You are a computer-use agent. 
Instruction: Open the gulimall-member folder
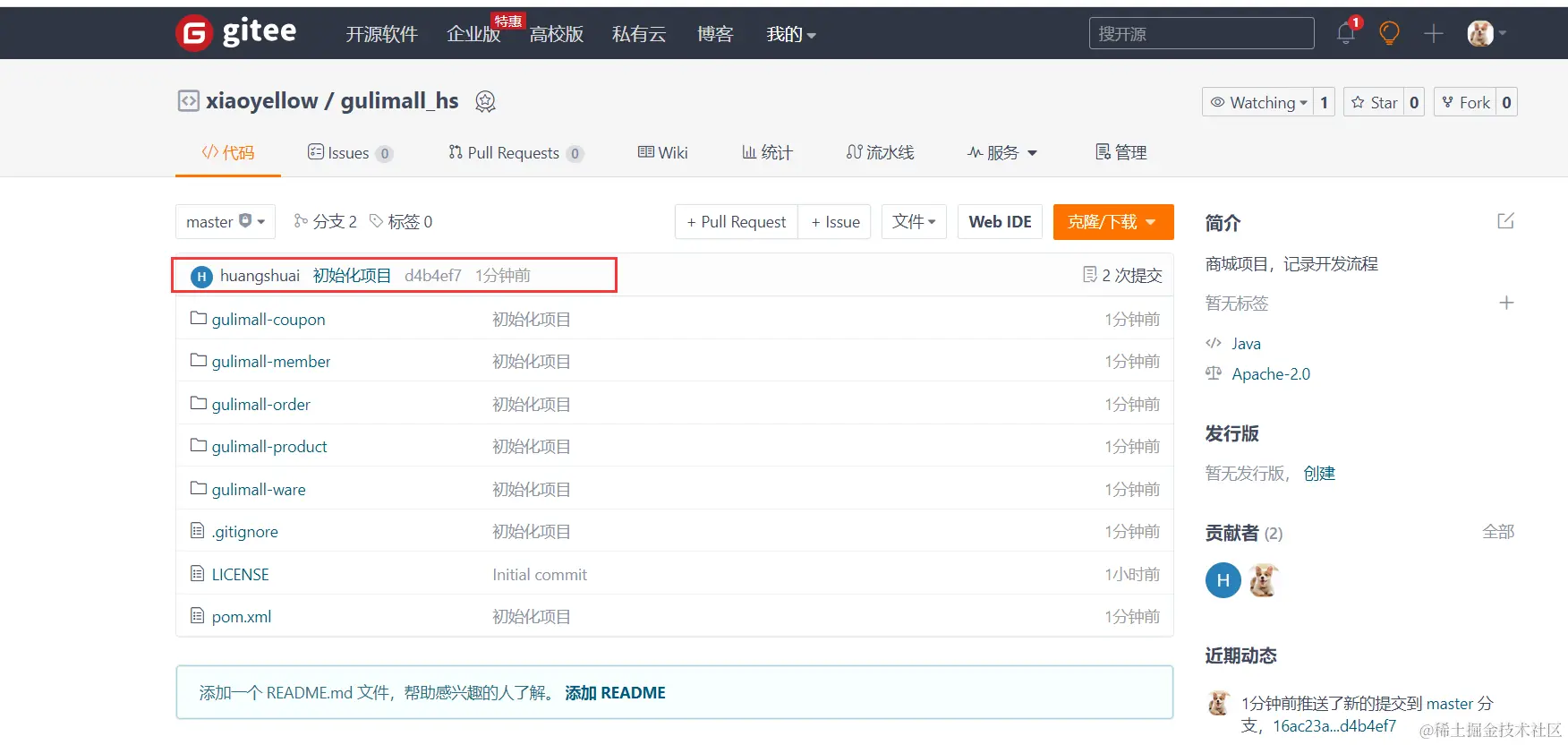click(271, 362)
